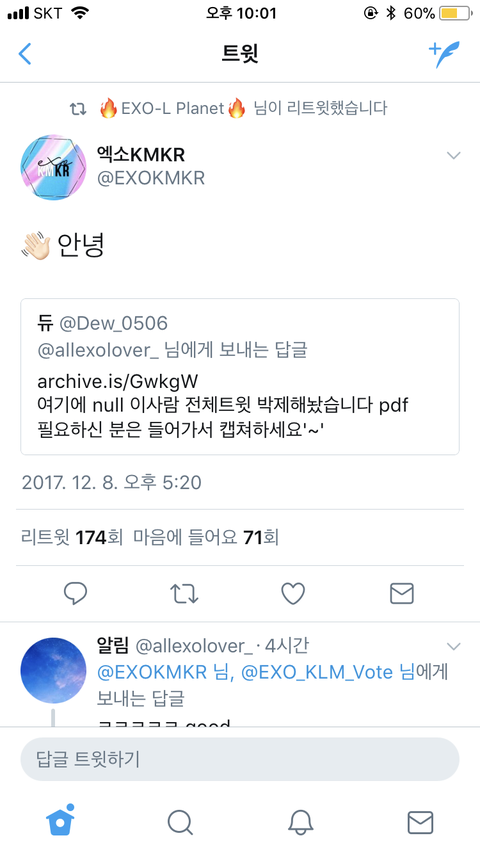Open the quoted tweet by @Dew_0506
The width and height of the screenshot is (480, 854).
pos(240,376)
